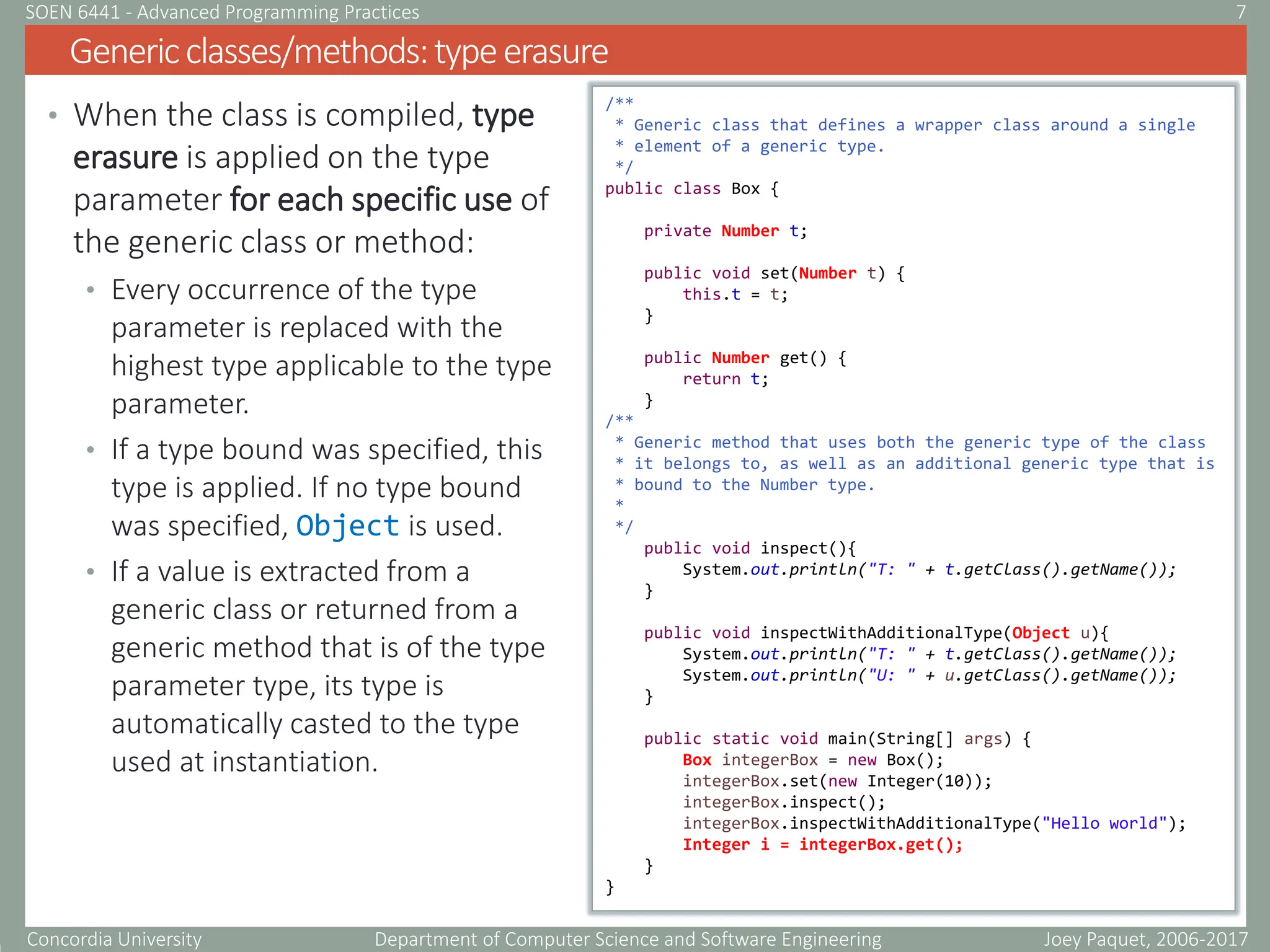Screen dimensions: 1270x952
Task: Click the footer text 'Joey Paquet, 2006-2017'
Action: tap(1145, 939)
